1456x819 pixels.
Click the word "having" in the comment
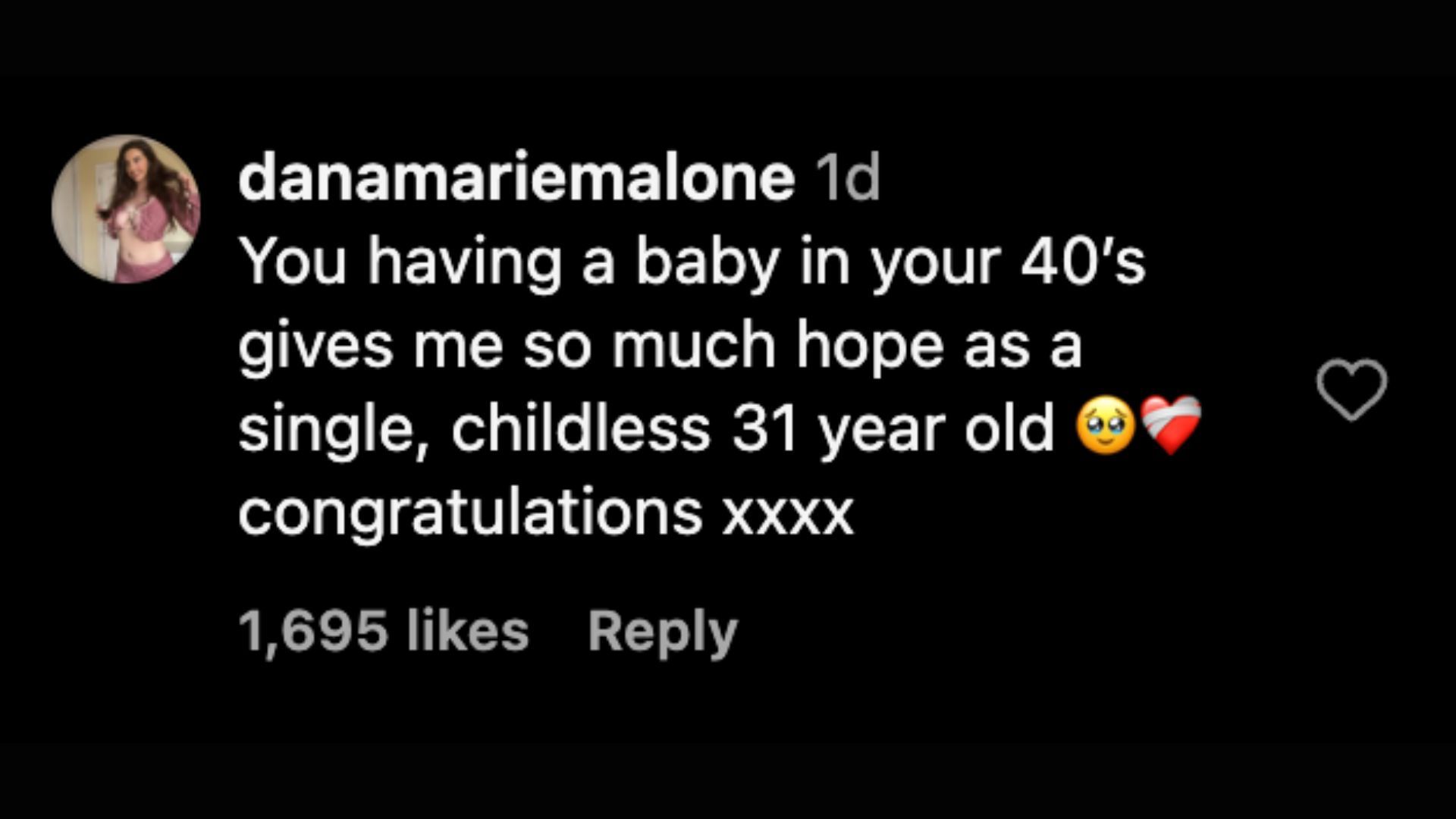pos(464,262)
